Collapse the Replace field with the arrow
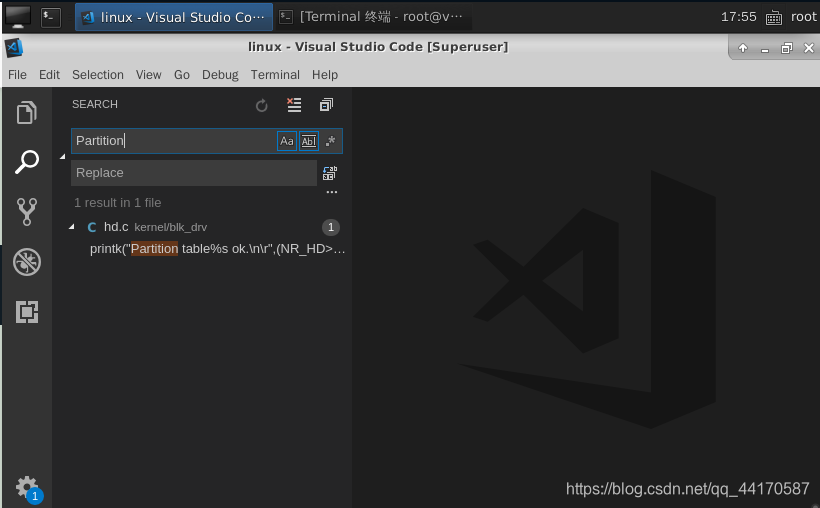The height and width of the screenshot is (508, 820). click(63, 156)
